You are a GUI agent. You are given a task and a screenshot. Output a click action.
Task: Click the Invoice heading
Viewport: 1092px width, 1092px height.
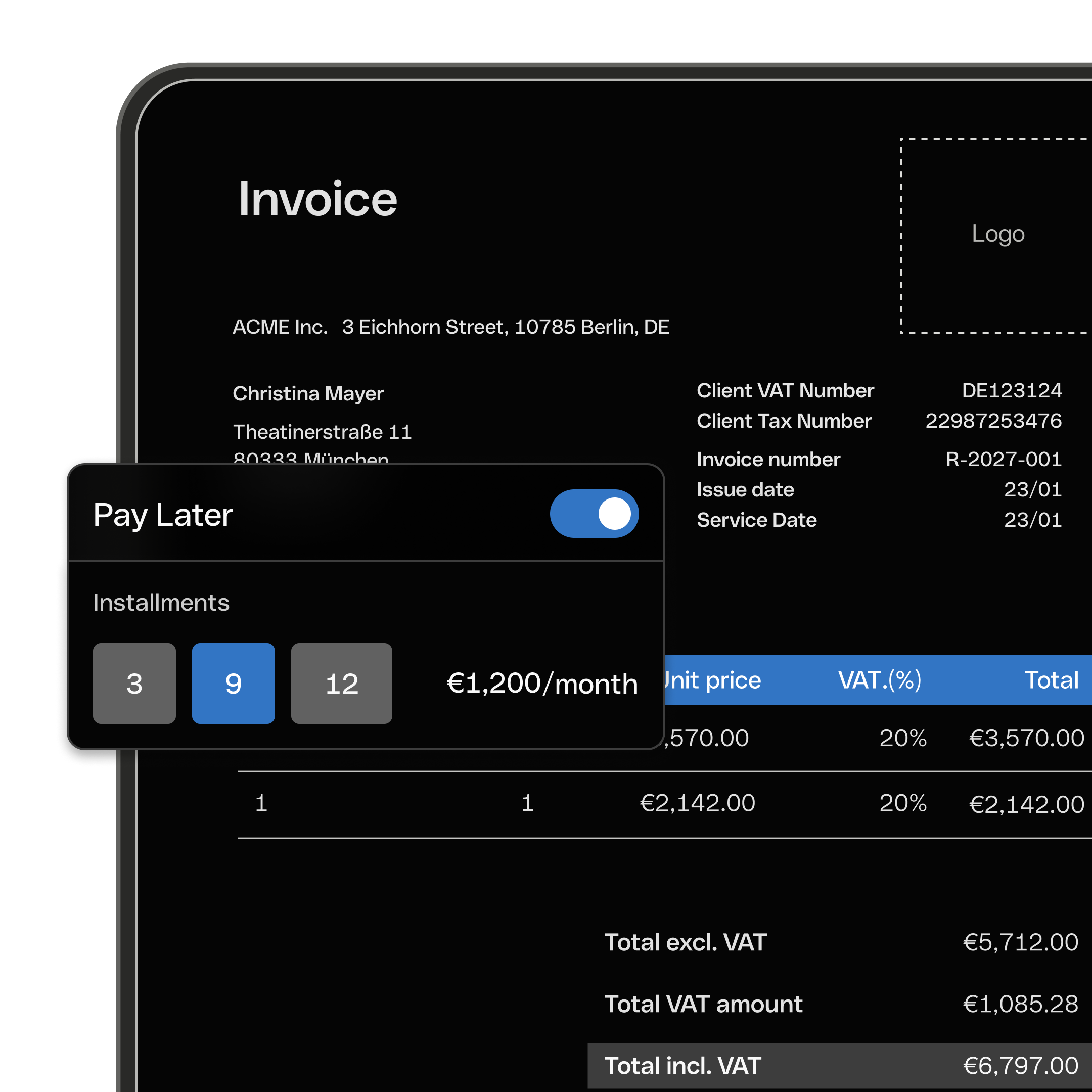[317, 199]
